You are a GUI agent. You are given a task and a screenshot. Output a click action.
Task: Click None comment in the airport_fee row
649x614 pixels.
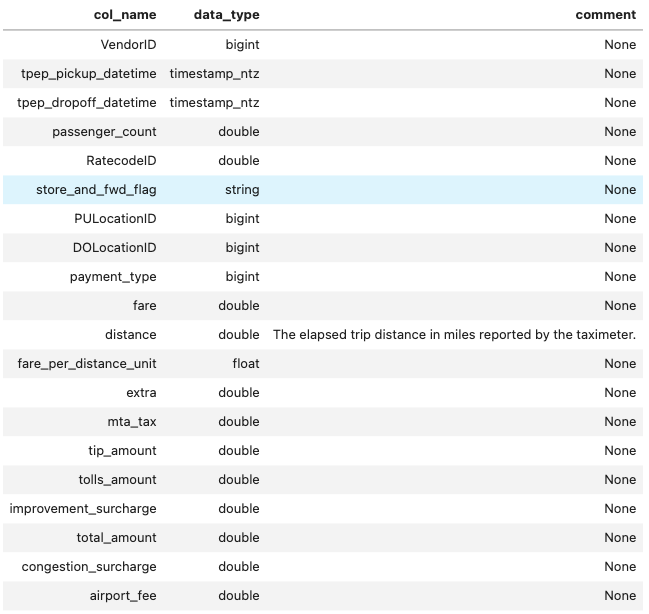point(620,595)
